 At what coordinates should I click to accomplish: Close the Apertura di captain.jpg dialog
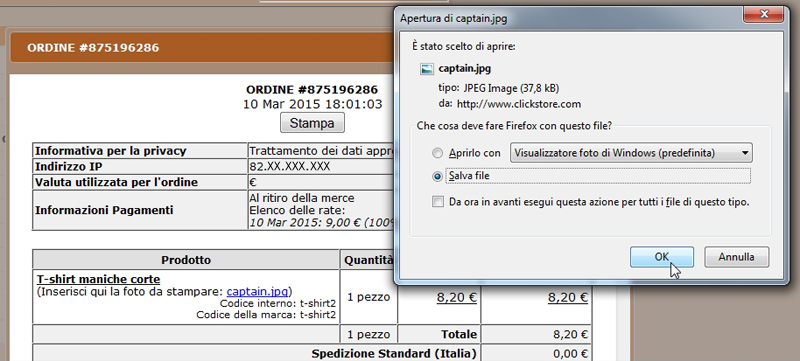763,14
